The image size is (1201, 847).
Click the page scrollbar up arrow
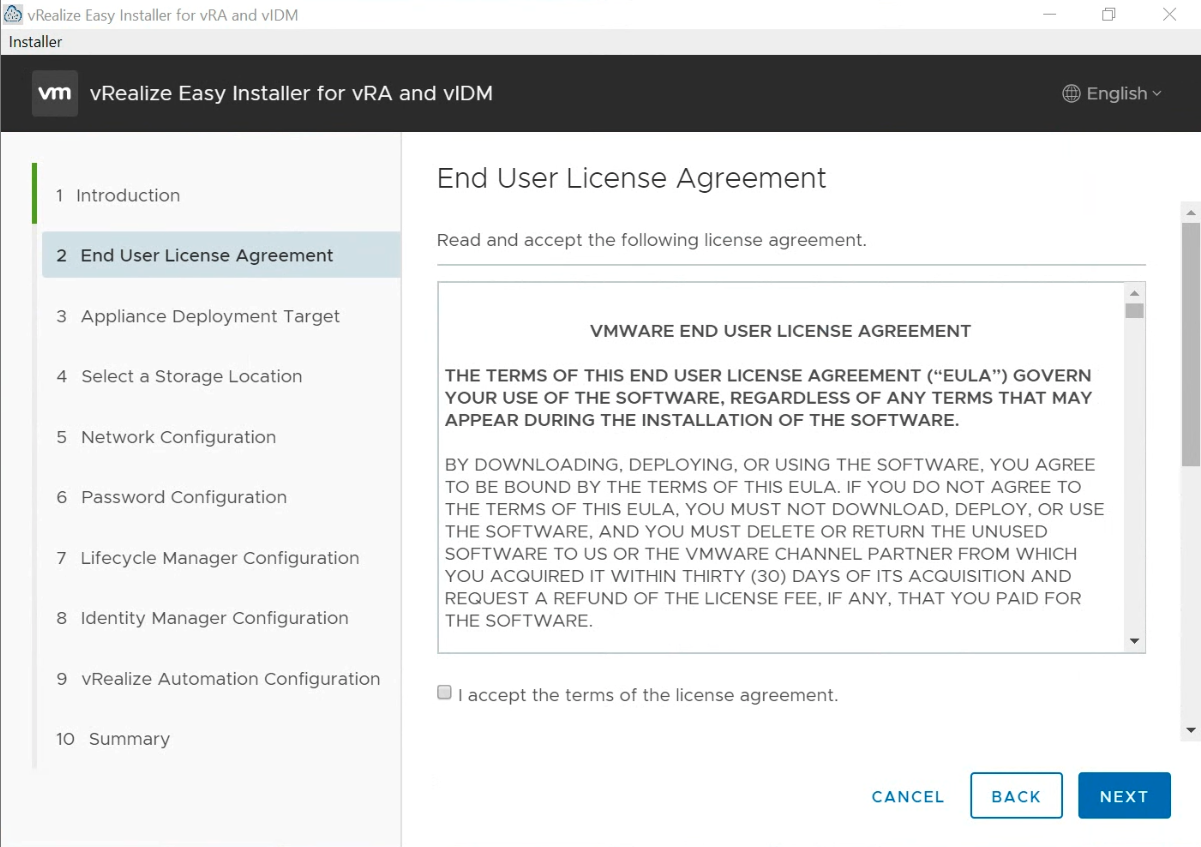pyautogui.click(x=1189, y=211)
